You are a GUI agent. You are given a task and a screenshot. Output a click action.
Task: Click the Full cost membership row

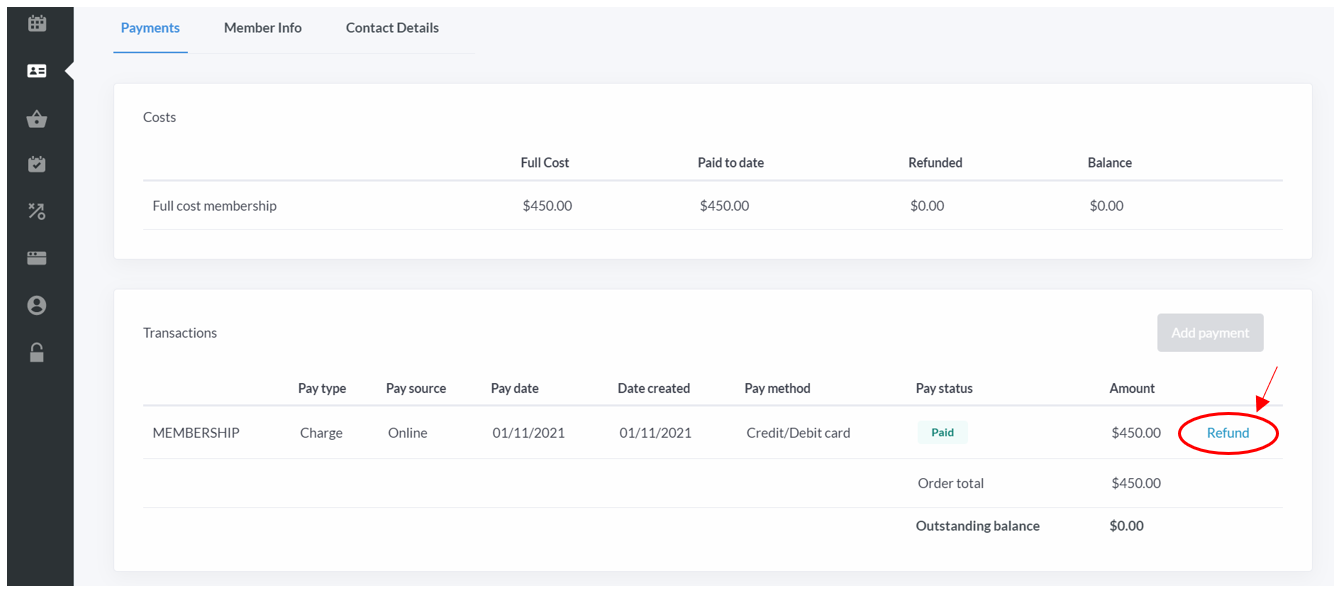pos(713,206)
